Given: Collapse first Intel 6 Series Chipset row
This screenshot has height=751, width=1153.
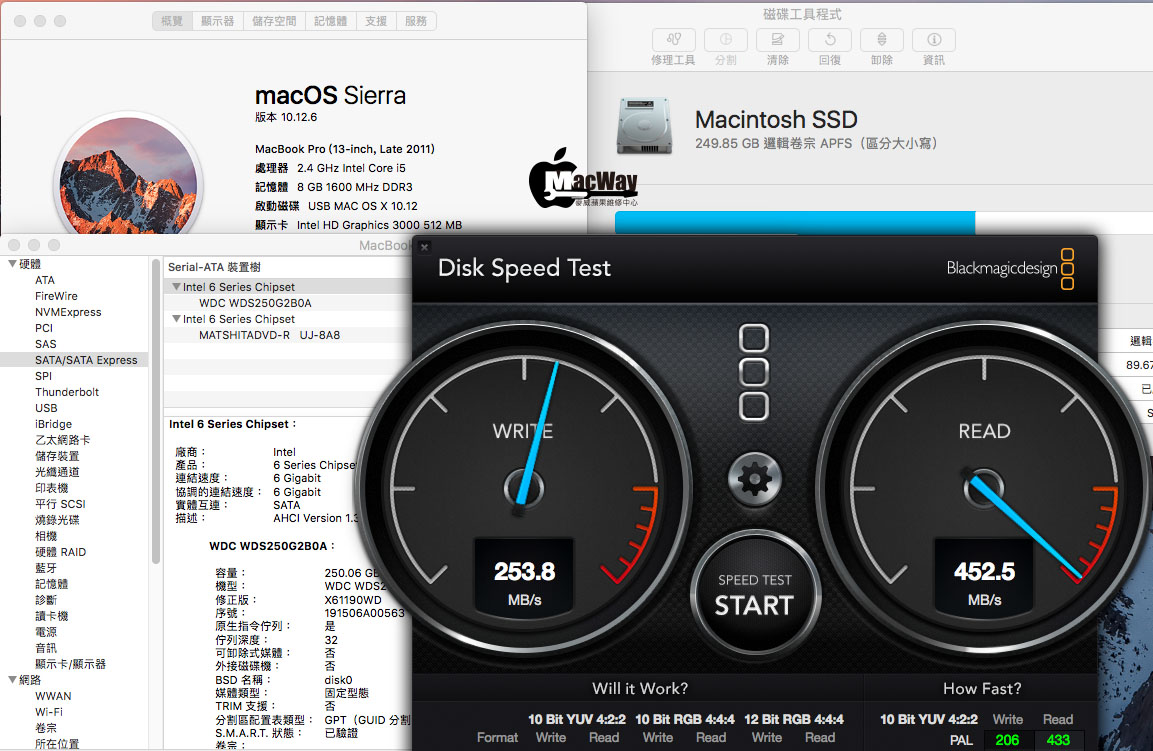Looking at the screenshot, I should point(177,287).
